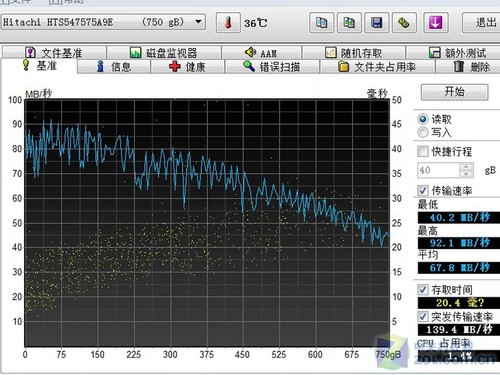The image size is (500, 375).
Task: Click the 20.4 access time value
Action: point(459,303)
